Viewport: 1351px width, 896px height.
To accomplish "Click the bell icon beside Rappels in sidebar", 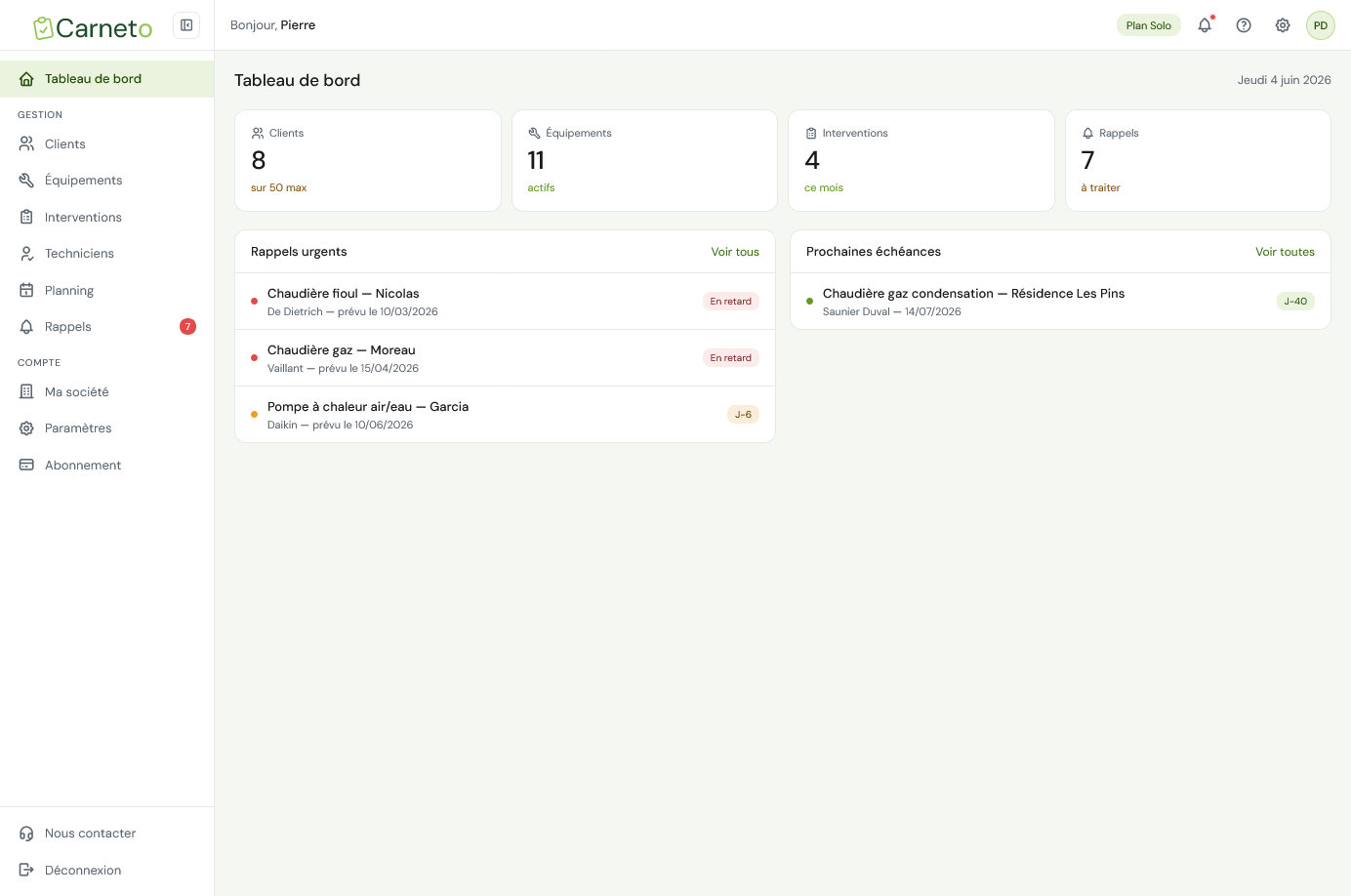I will [26, 327].
